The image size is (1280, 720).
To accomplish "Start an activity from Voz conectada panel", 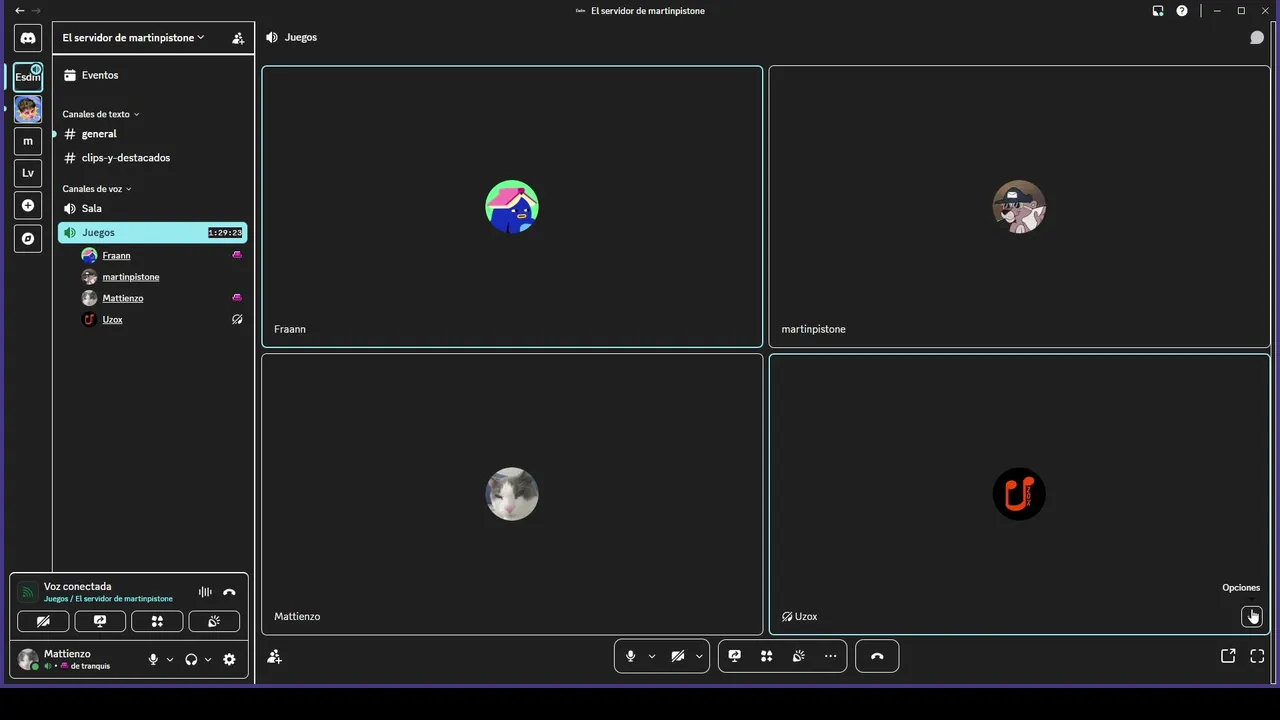I will [x=157, y=621].
